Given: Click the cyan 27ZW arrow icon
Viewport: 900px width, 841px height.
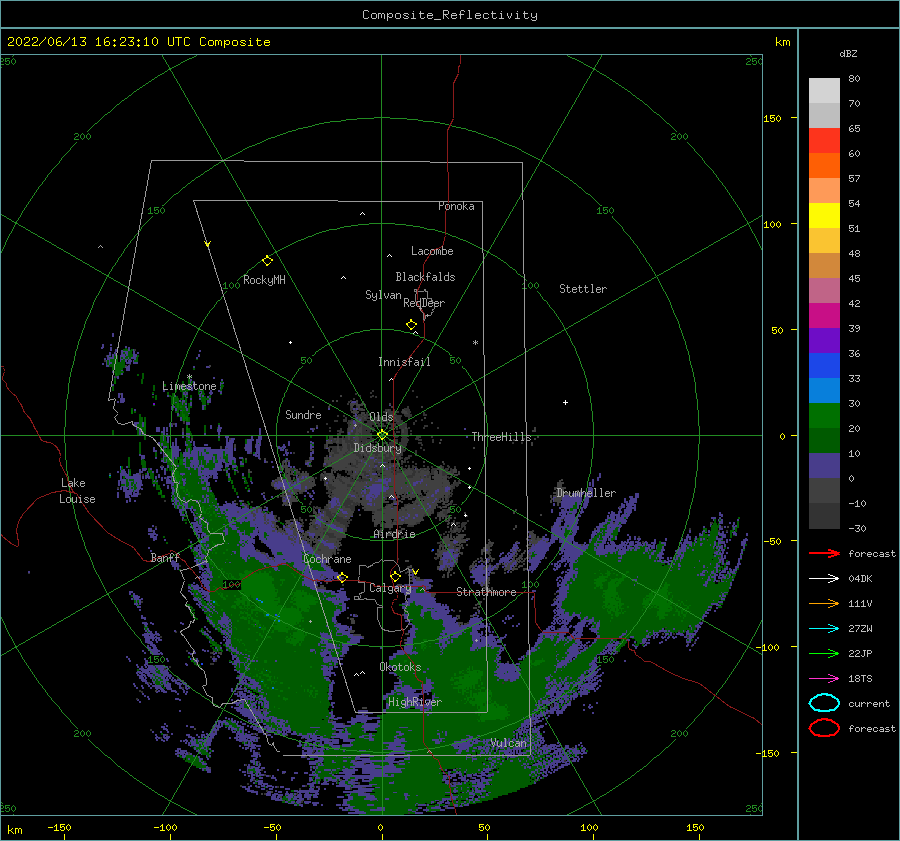Looking at the screenshot, I should tap(824, 629).
